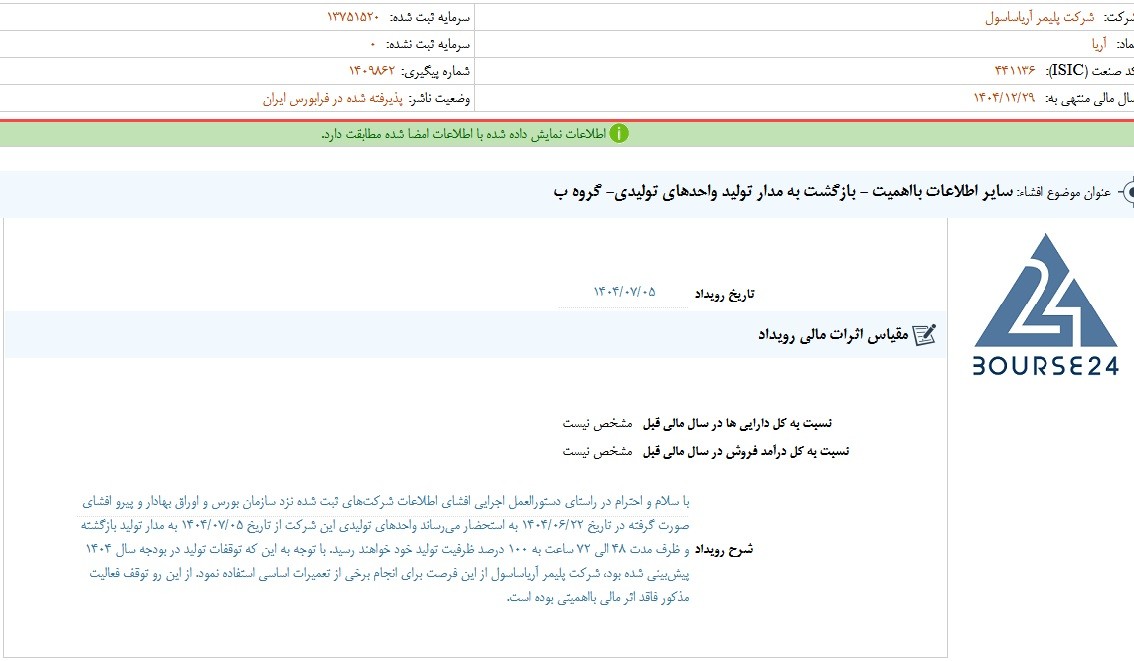Select the company name "شرکت پلیمر آریاساسول"
Viewport: 1134px width, 661px height.
pos(1039,17)
